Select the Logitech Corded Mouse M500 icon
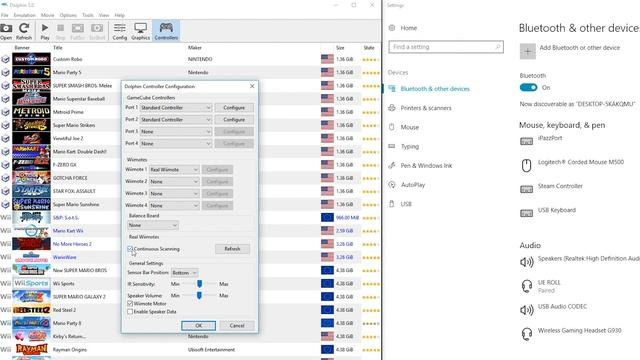This screenshot has height=360, width=640. click(527, 165)
